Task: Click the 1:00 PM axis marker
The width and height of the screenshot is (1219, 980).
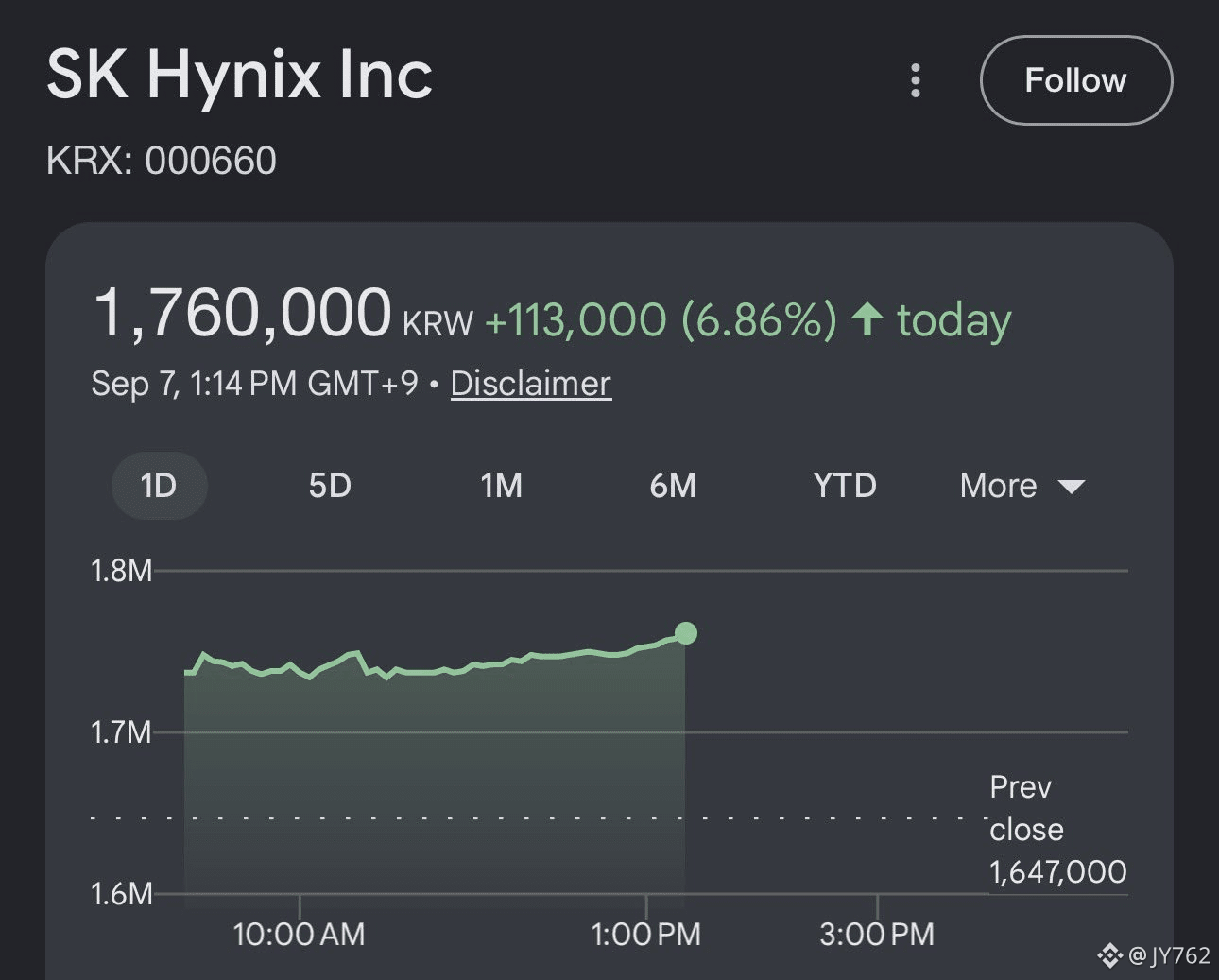Action: (x=646, y=935)
